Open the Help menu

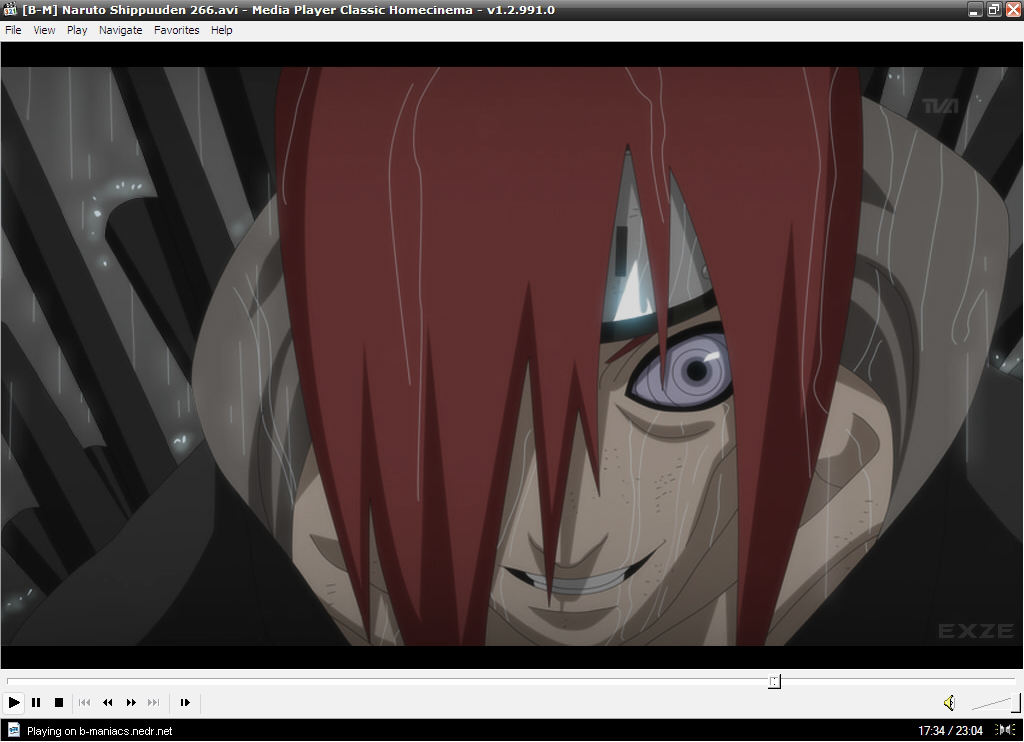222,30
